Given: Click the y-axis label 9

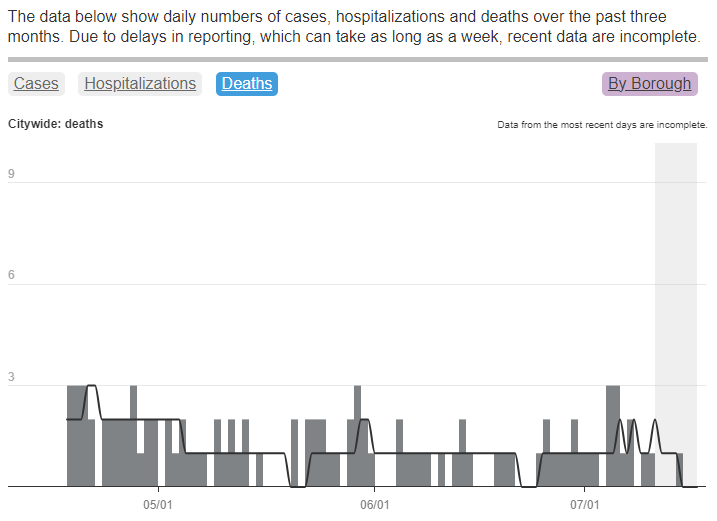Looking at the screenshot, I should pos(11,175).
